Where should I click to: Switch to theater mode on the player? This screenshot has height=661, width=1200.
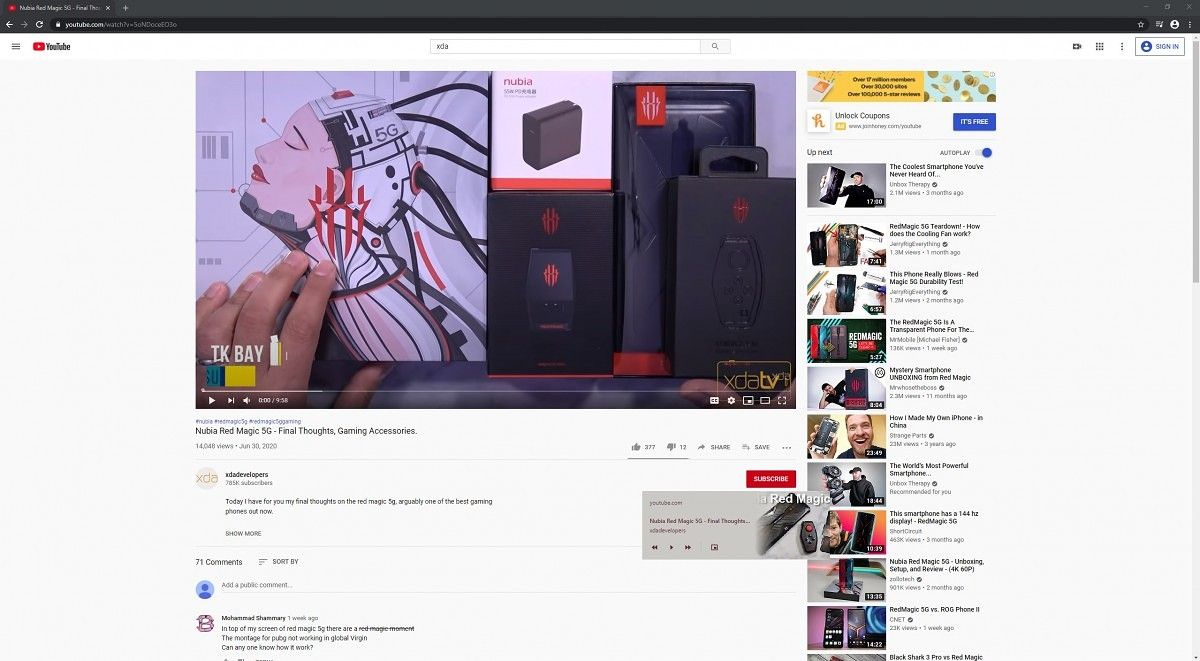pos(765,400)
